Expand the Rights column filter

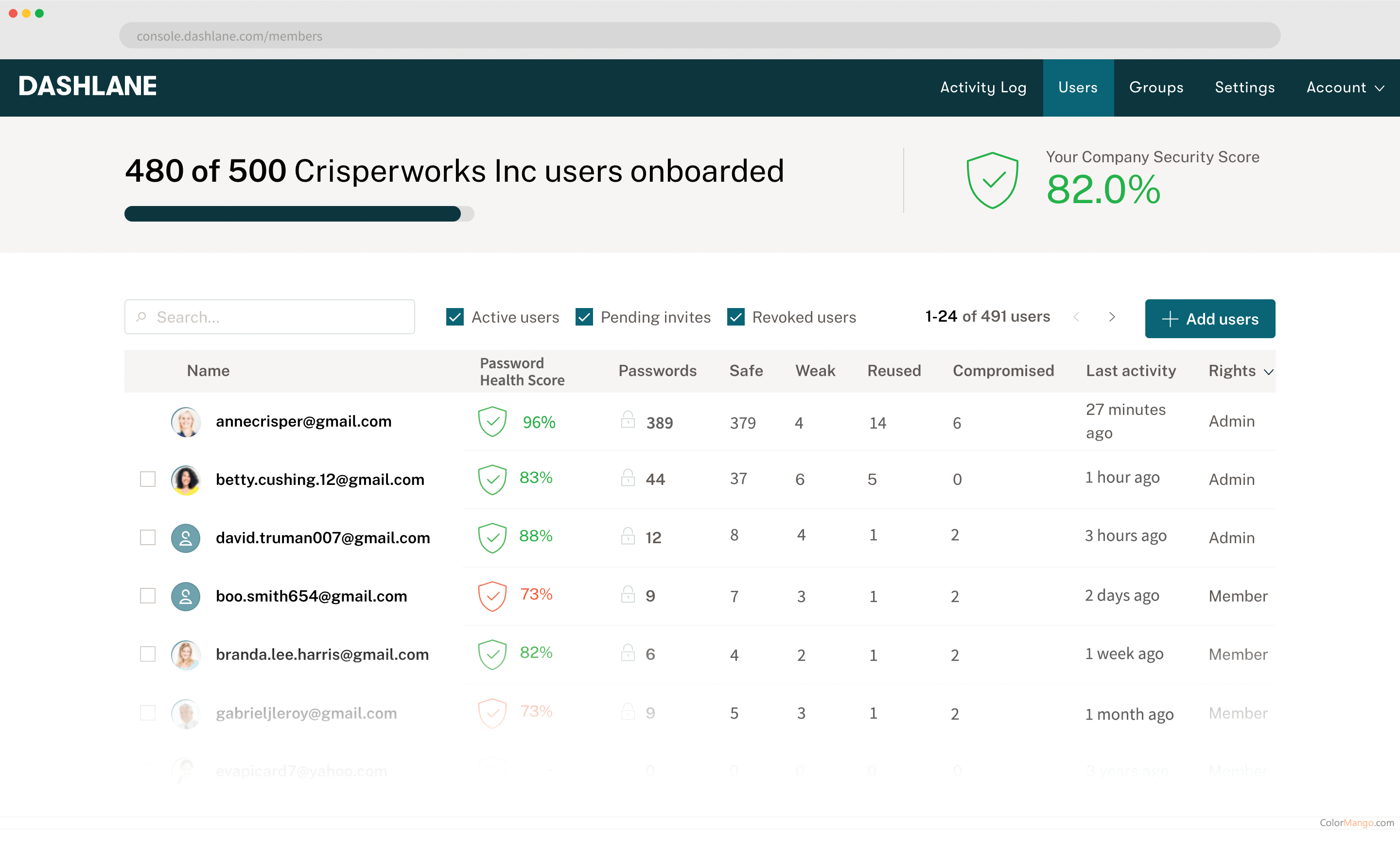pos(1268,372)
